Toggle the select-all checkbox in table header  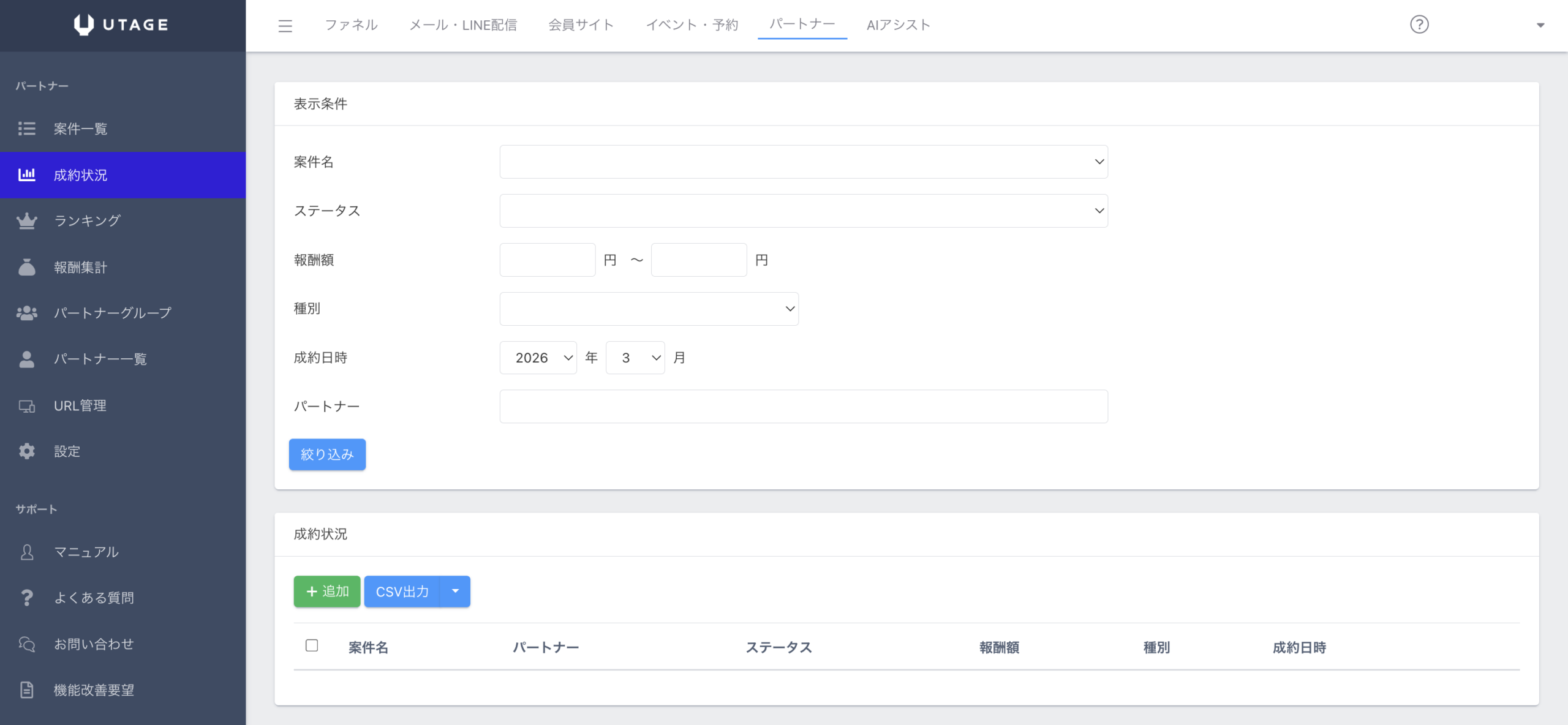pyautogui.click(x=312, y=645)
